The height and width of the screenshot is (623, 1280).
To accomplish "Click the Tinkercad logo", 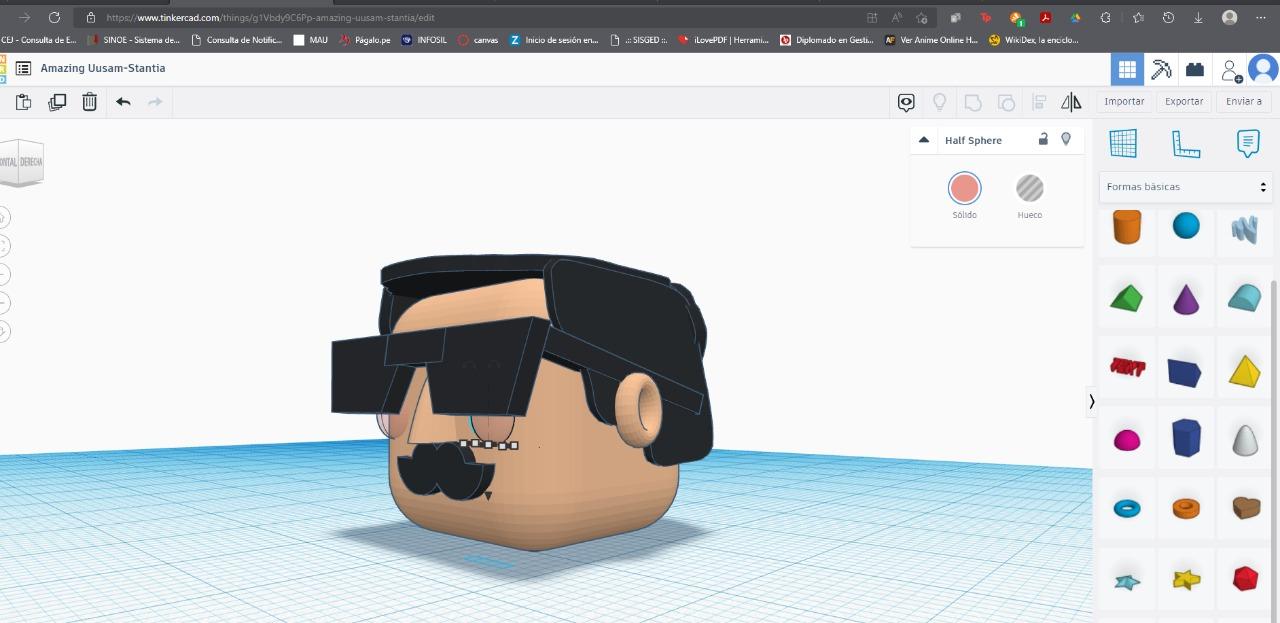I will tap(3, 69).
